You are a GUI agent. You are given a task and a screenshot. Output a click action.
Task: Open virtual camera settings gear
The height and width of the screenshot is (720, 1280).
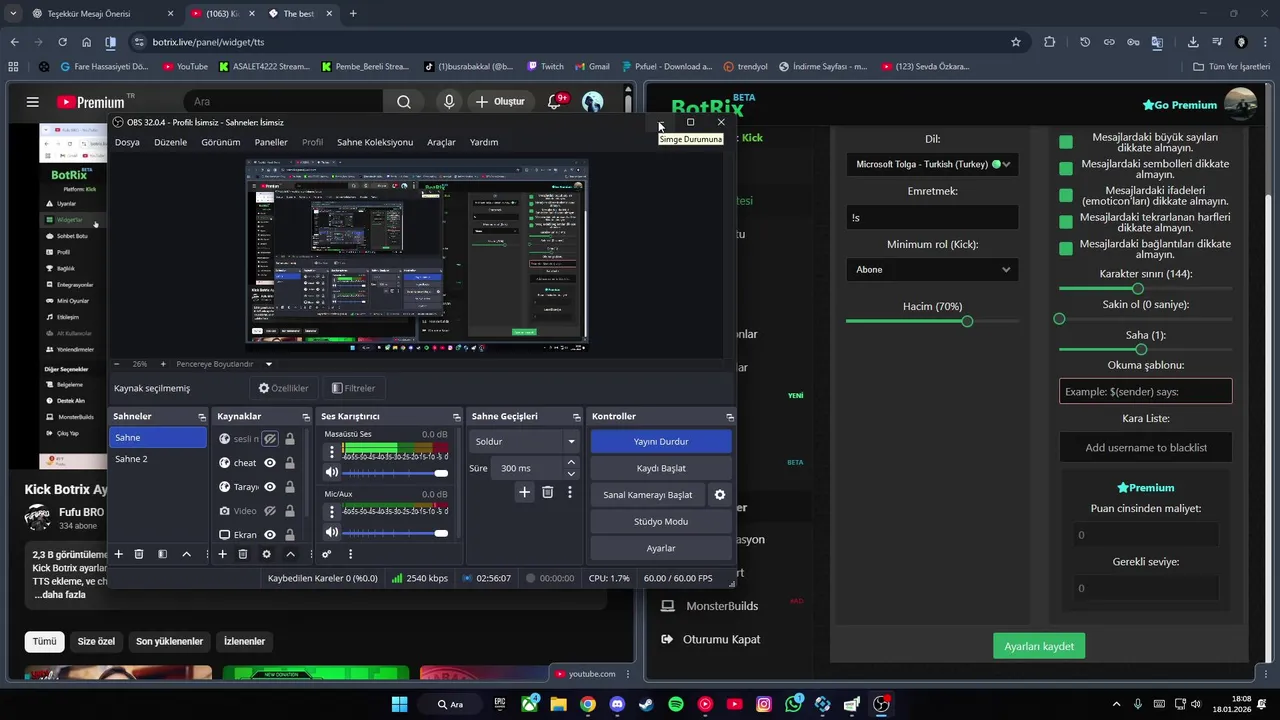point(719,495)
